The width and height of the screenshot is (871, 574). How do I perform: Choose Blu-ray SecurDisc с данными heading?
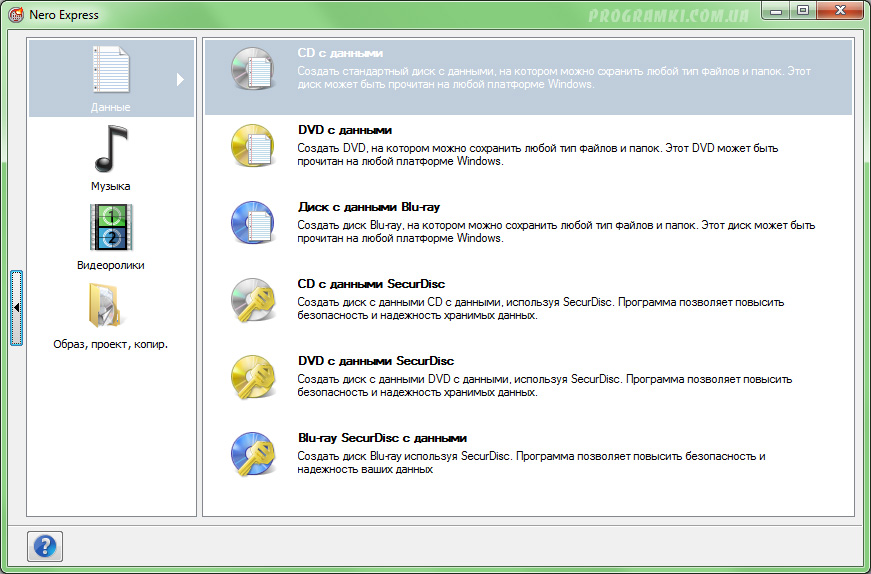tap(382, 438)
